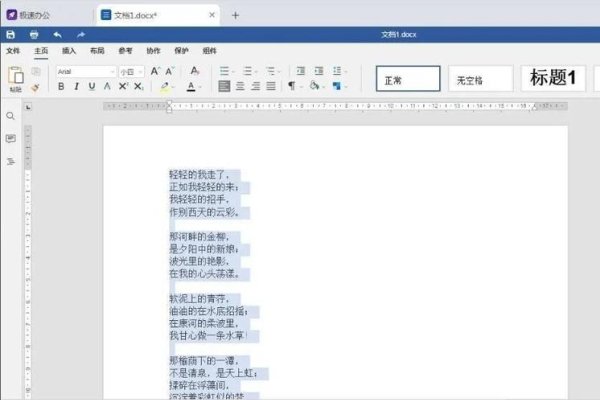Add a new tab with the plus button
Screen dimensions: 600x400
(235, 15)
